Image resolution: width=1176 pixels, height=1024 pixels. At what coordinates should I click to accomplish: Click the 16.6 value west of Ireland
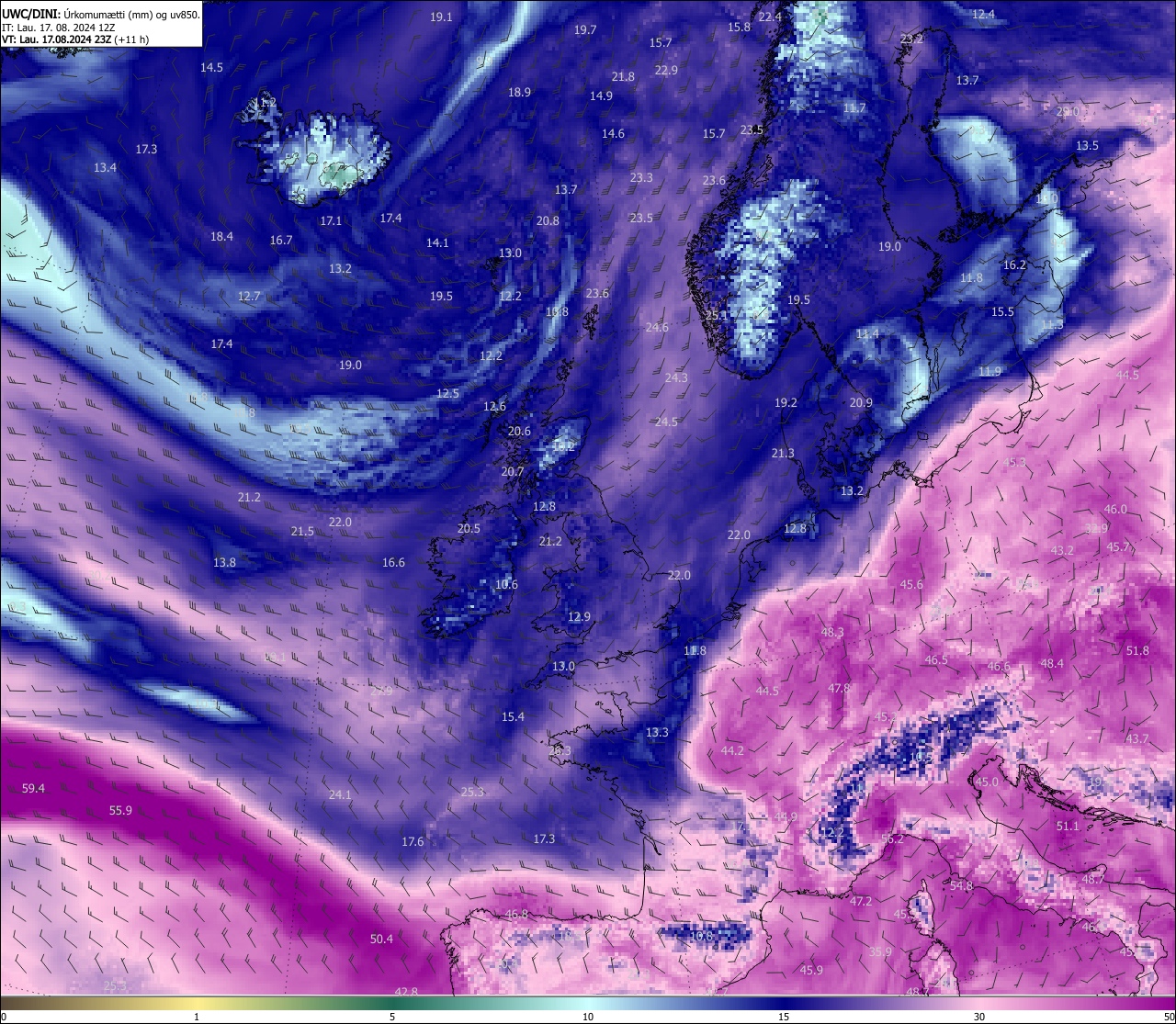click(x=393, y=563)
